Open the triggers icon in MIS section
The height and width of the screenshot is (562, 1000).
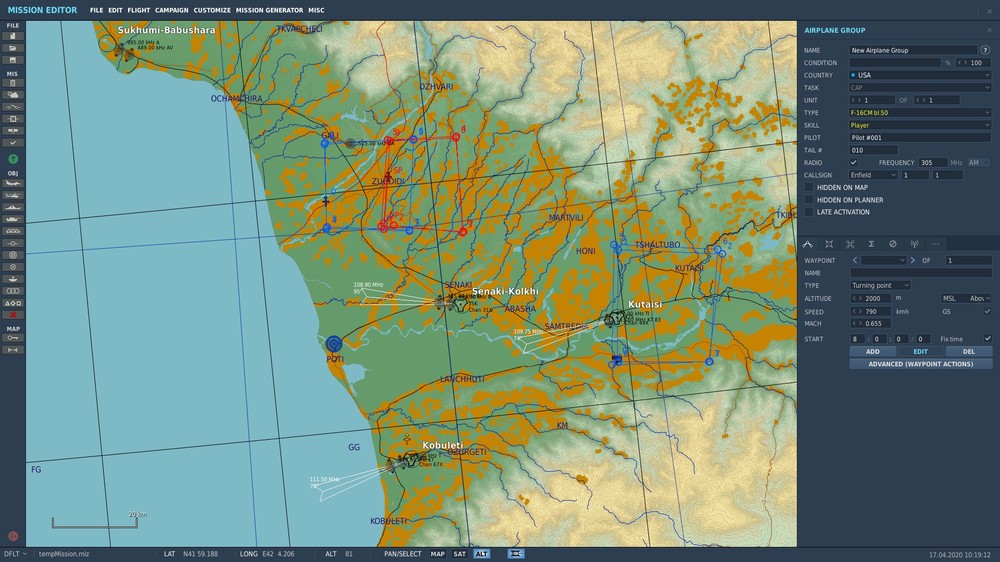(x=13, y=107)
